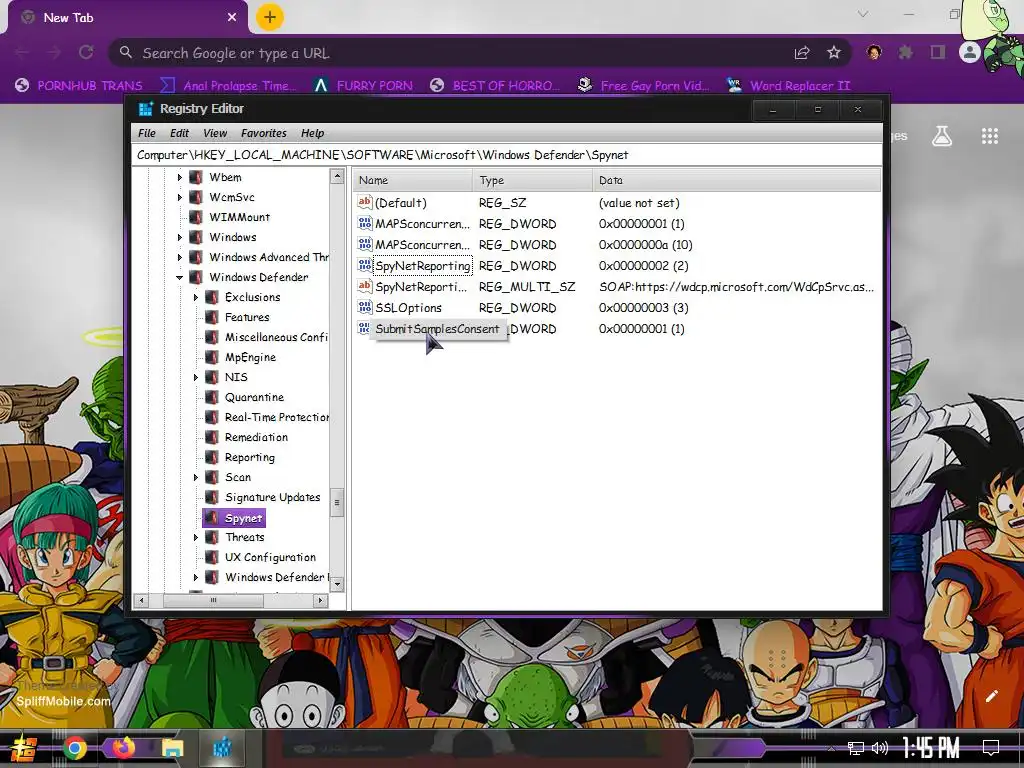This screenshot has height=768, width=1024.
Task: Click the SSLOptions DWORD value icon
Action: coord(364,307)
